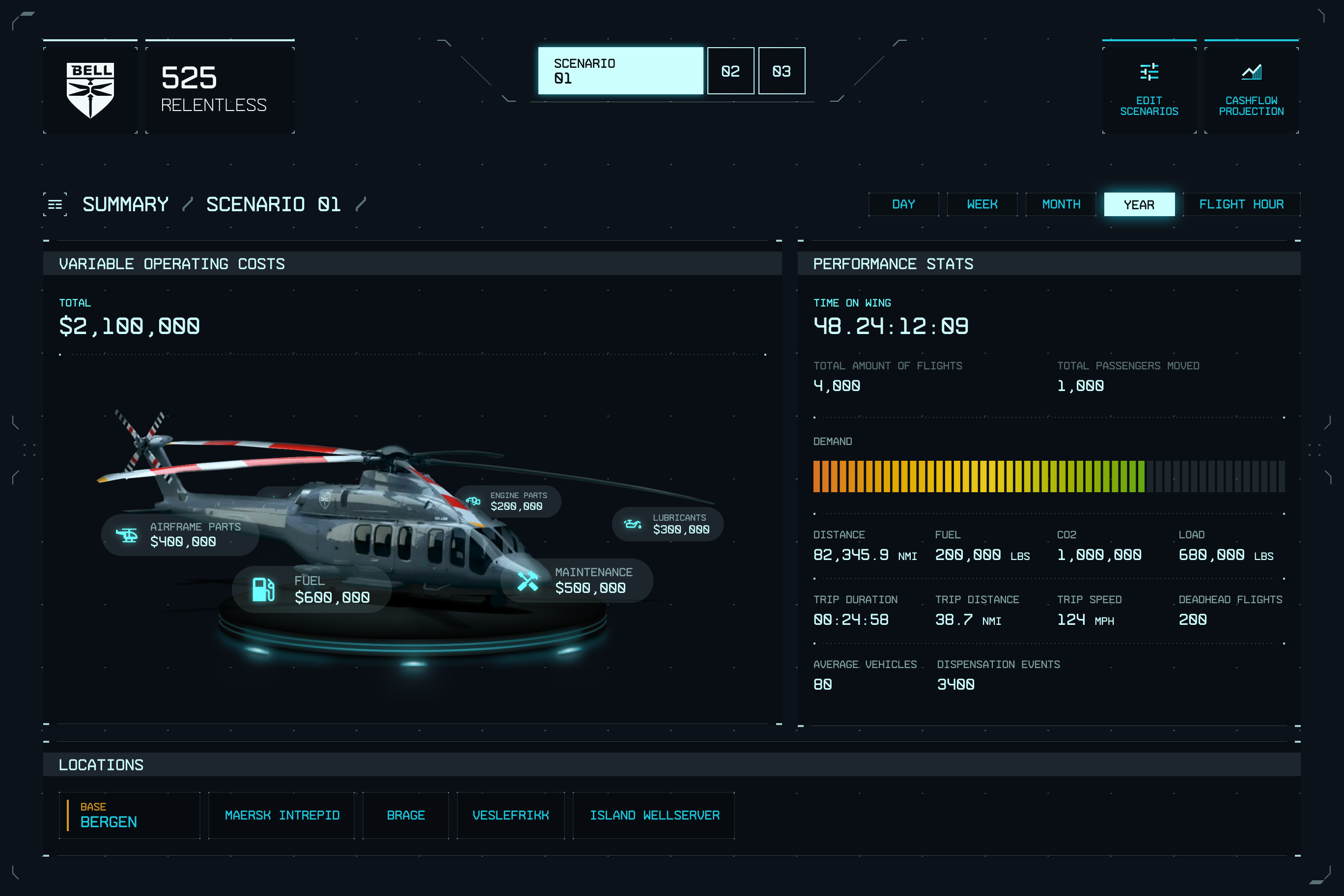
Task: Set time range to Week
Action: click(982, 204)
